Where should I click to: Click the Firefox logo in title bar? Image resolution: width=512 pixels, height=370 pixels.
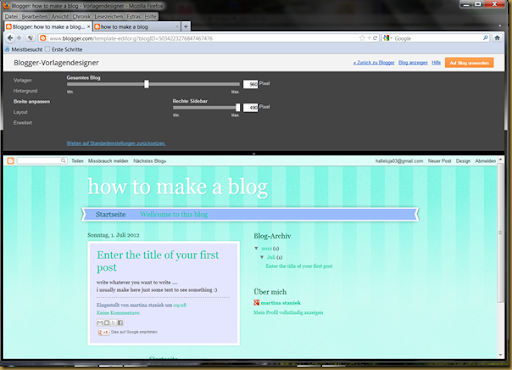pos(7,6)
